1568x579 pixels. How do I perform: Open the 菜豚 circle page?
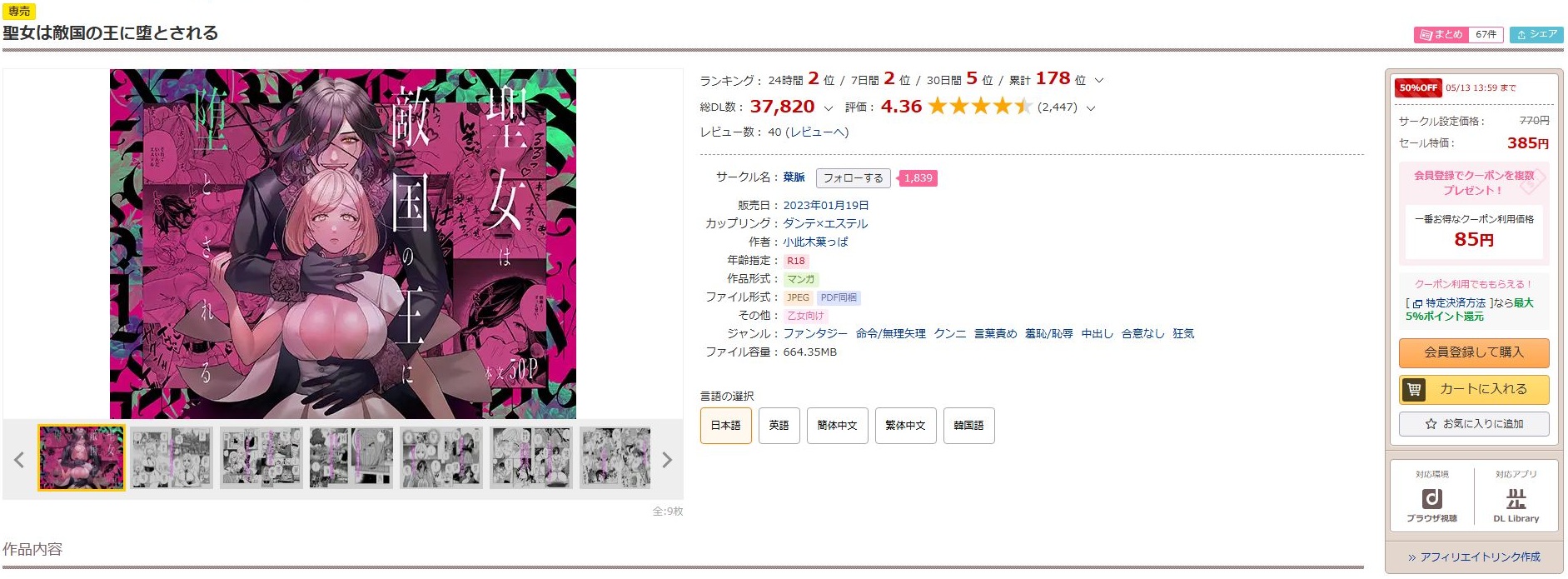click(x=794, y=177)
